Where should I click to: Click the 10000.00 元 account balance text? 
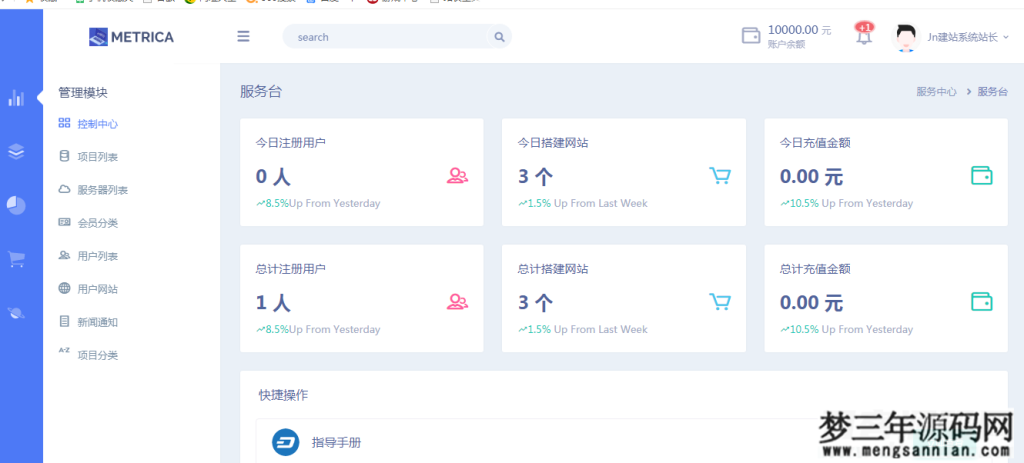click(799, 29)
